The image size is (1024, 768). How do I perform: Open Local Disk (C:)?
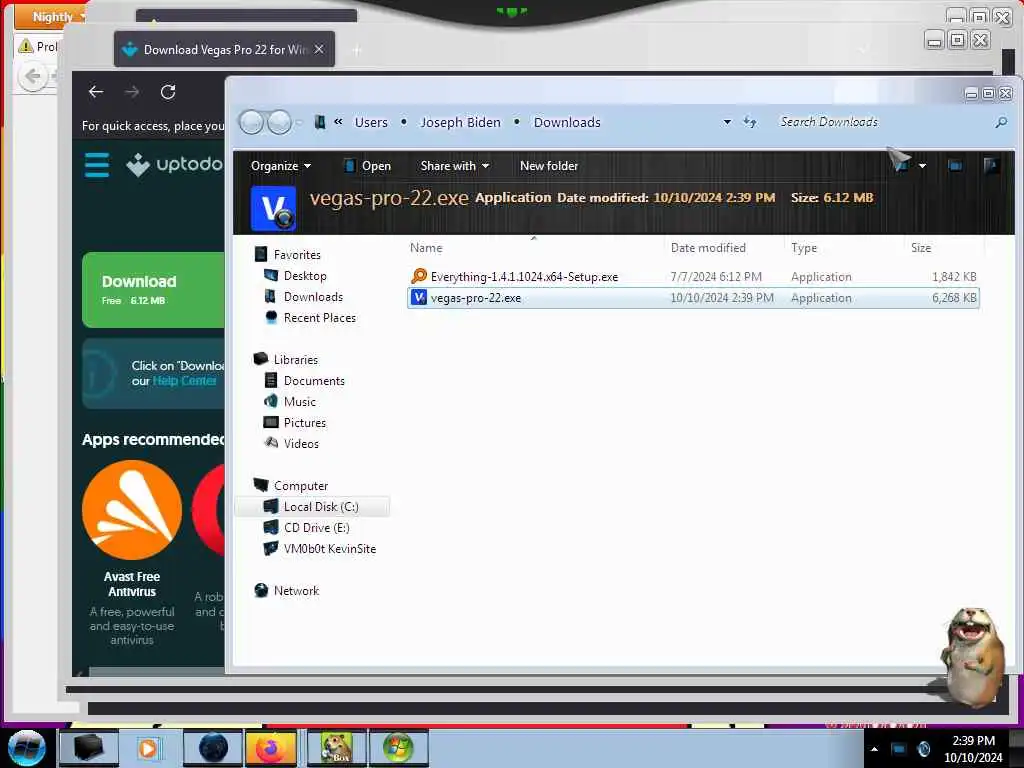(321, 507)
